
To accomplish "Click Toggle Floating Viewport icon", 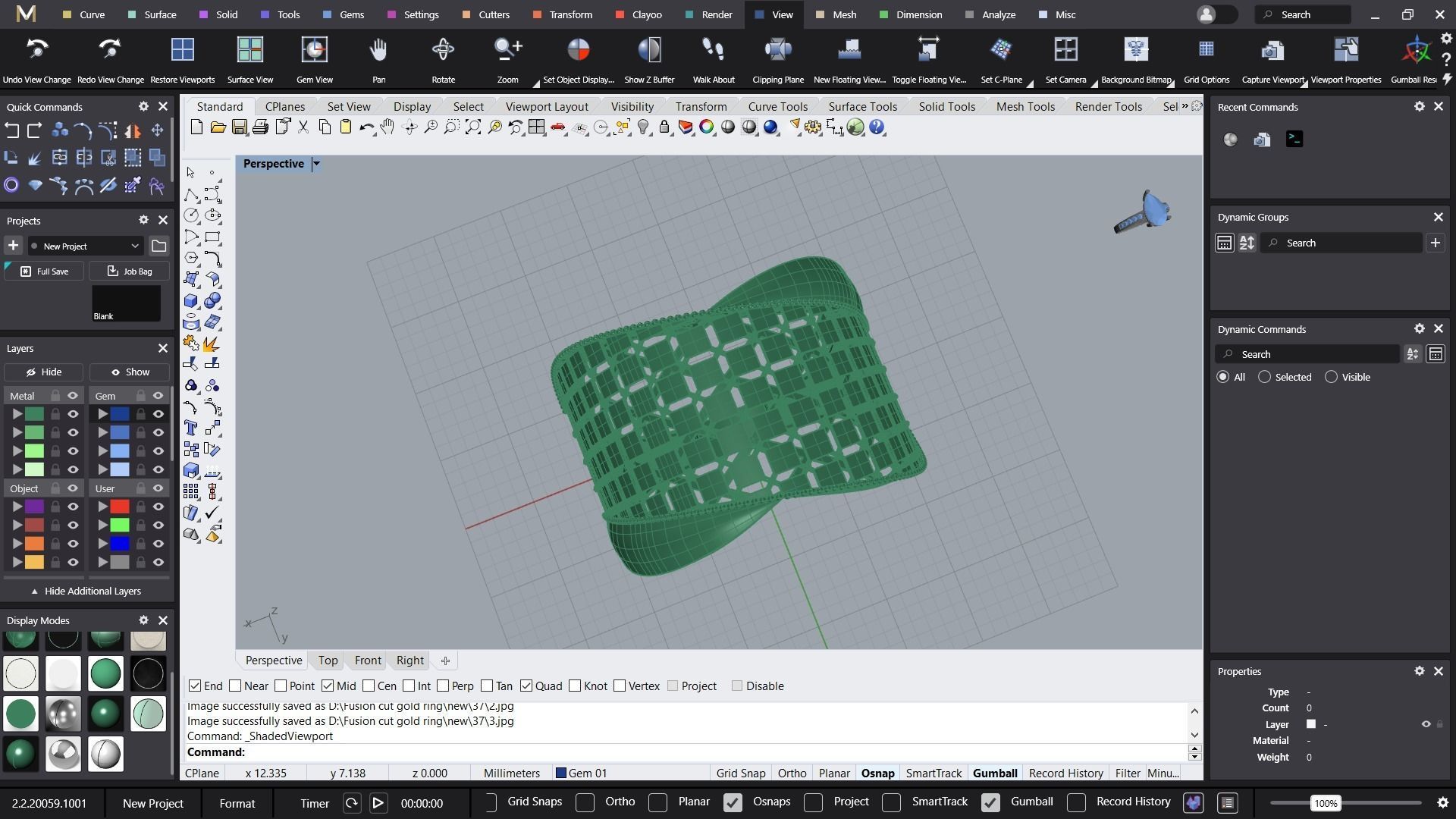I will coord(928,49).
